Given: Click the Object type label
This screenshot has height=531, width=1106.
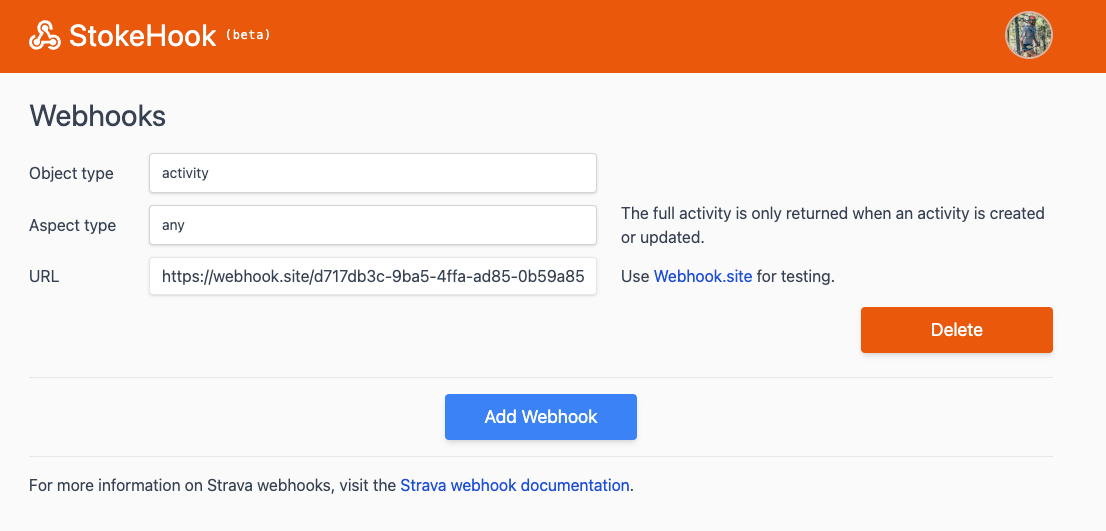Looking at the screenshot, I should pyautogui.click(x=71, y=173).
